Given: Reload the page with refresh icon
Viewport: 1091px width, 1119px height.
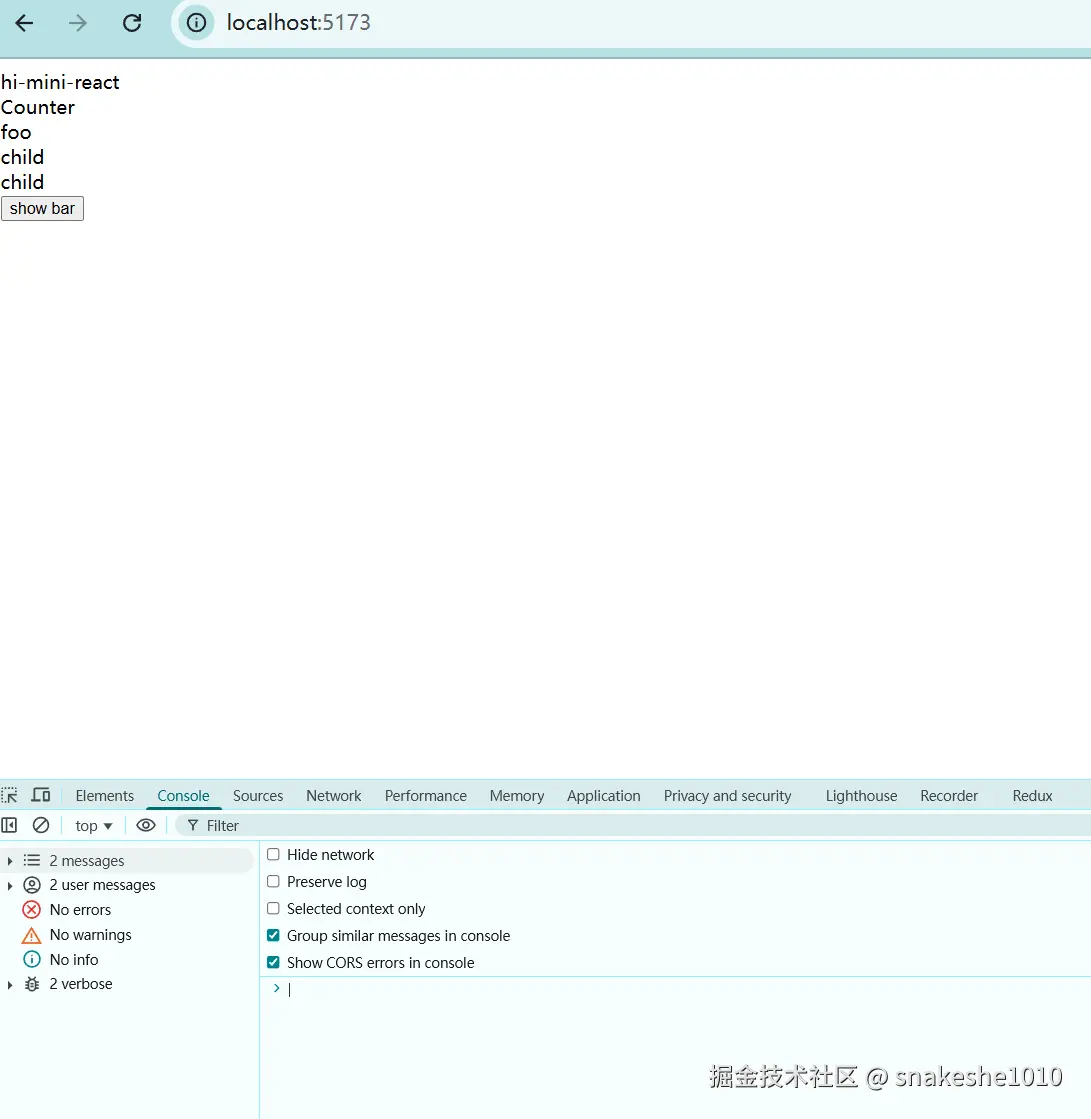Looking at the screenshot, I should point(132,23).
